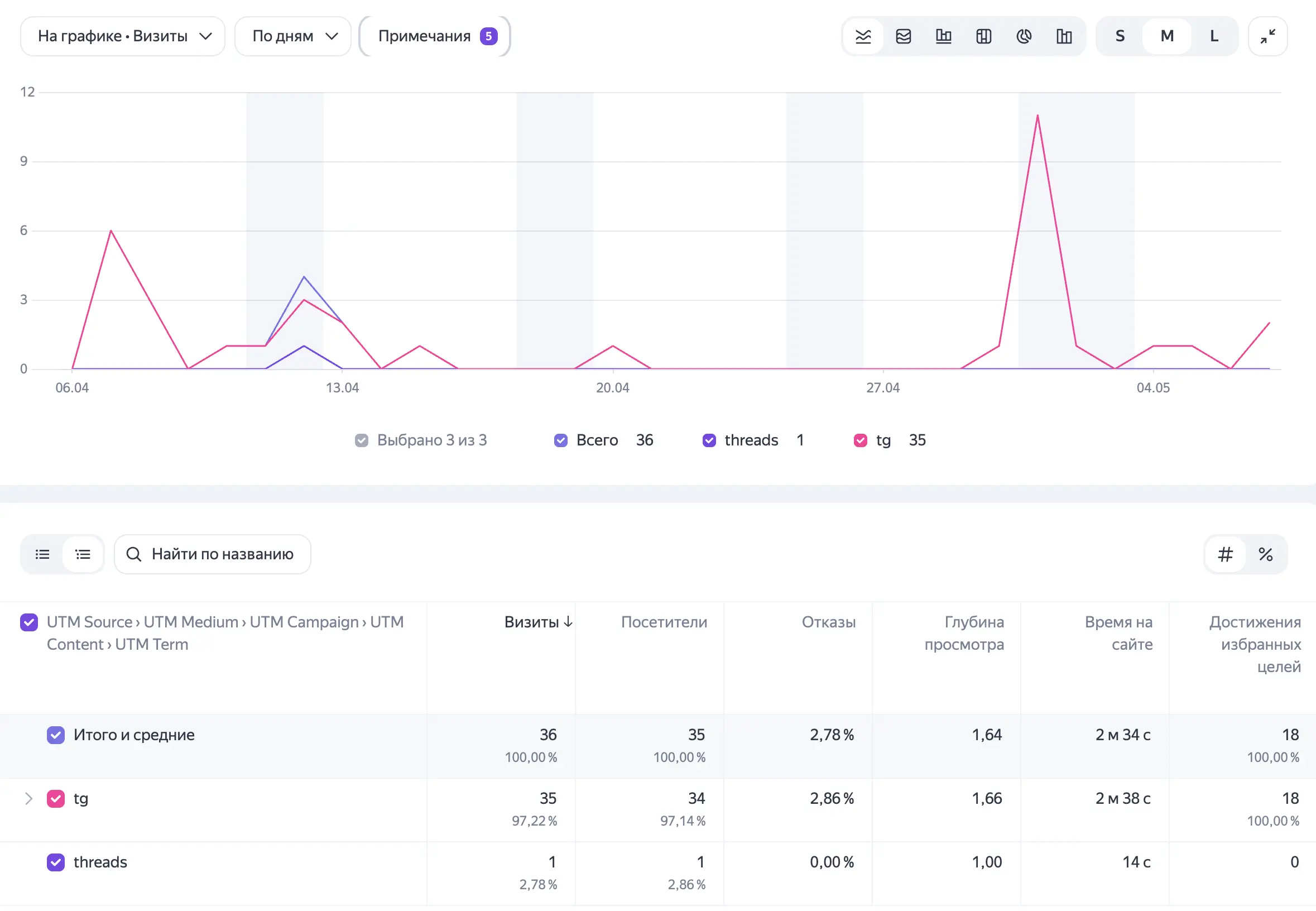This screenshot has width=1316, height=911.
Task: Uncheck the Итого и средние checkbox
Action: tap(55, 735)
